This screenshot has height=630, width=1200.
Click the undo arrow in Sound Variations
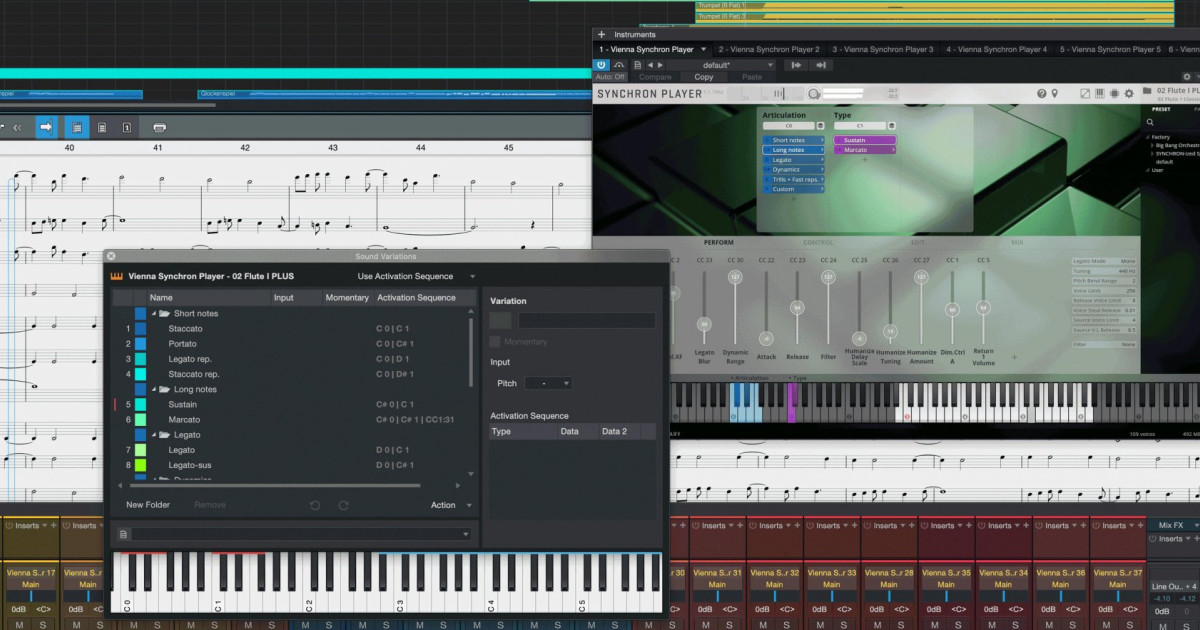[x=315, y=505]
